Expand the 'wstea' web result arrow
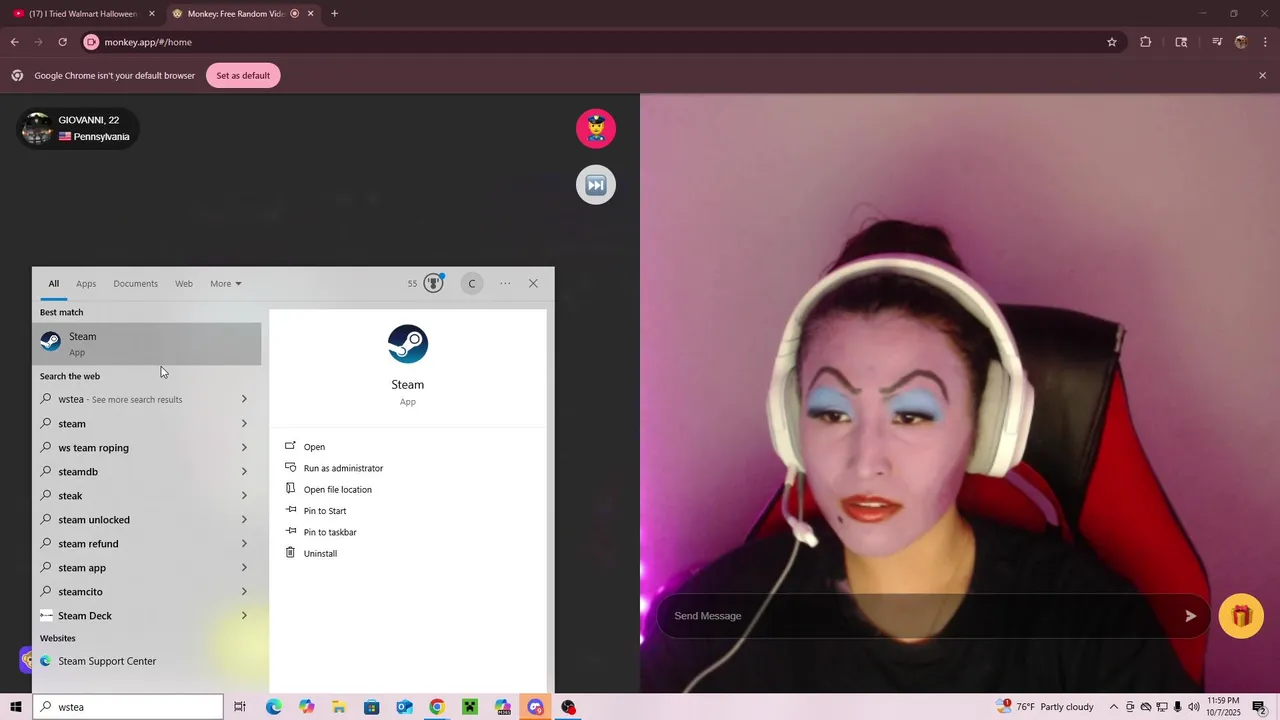Image resolution: width=1280 pixels, height=720 pixels. pos(244,399)
